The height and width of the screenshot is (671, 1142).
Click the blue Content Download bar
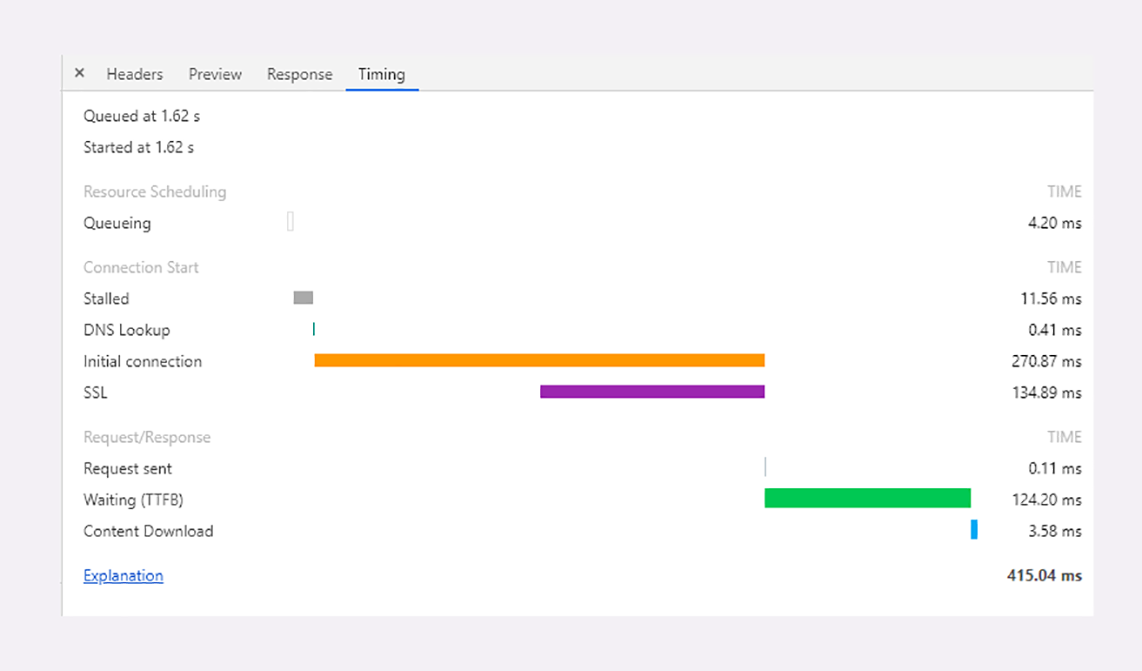(x=974, y=530)
